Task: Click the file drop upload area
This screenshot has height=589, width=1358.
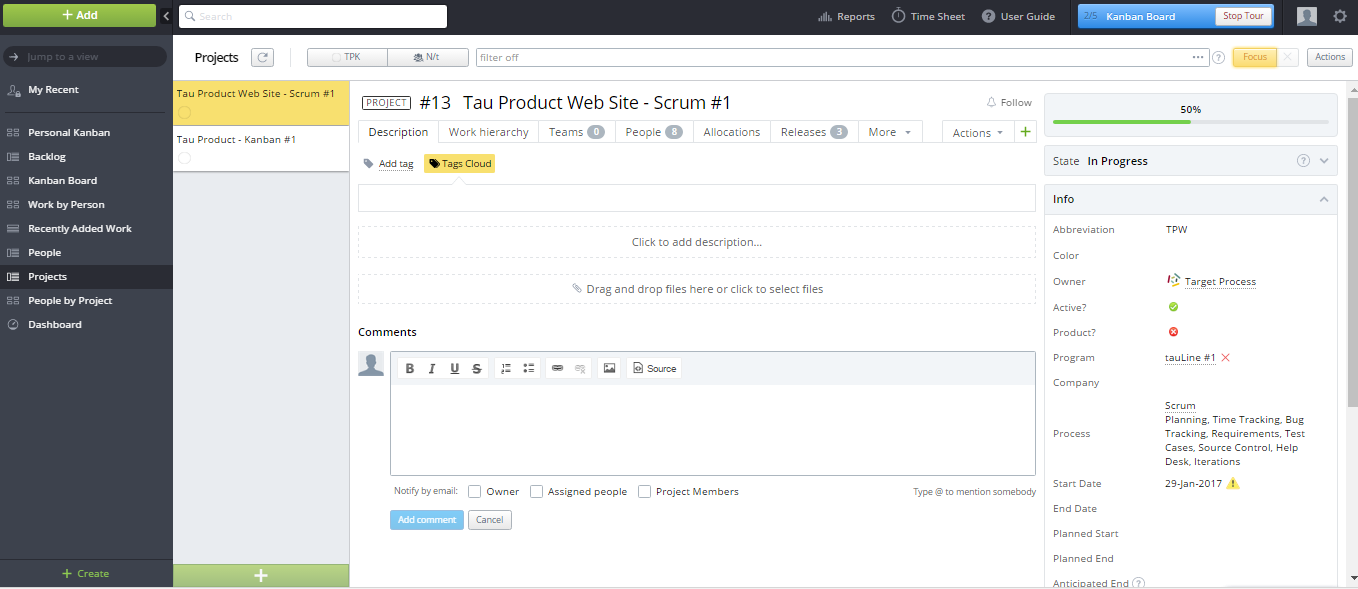Action: point(697,289)
